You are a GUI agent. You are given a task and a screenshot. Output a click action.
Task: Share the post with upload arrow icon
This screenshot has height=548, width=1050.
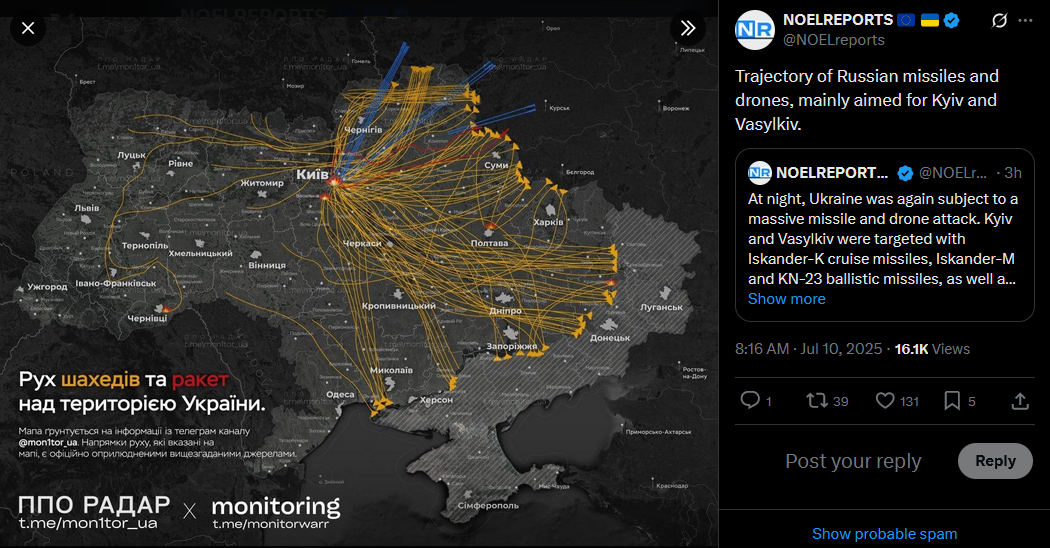[1020, 401]
